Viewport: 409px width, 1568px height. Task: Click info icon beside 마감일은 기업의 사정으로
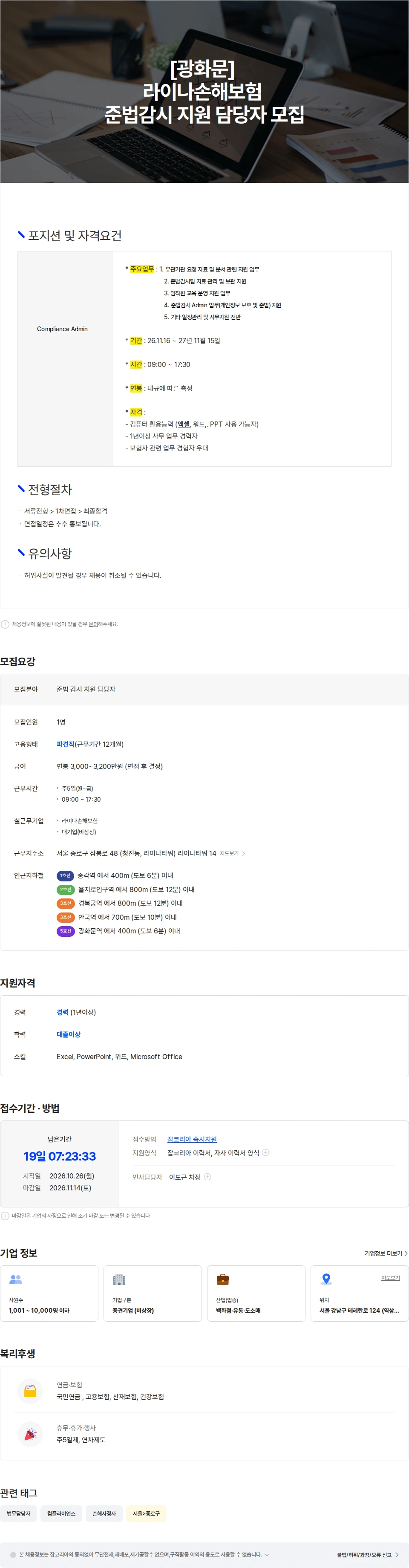click(x=5, y=1216)
